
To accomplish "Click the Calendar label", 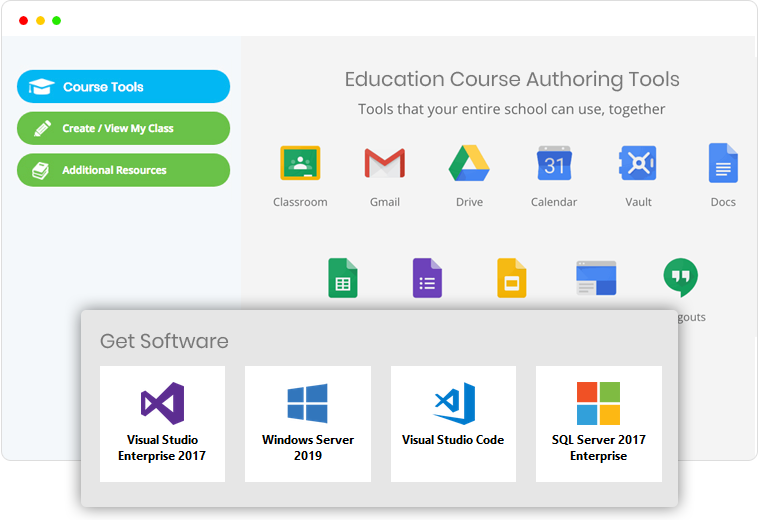I will [554, 202].
